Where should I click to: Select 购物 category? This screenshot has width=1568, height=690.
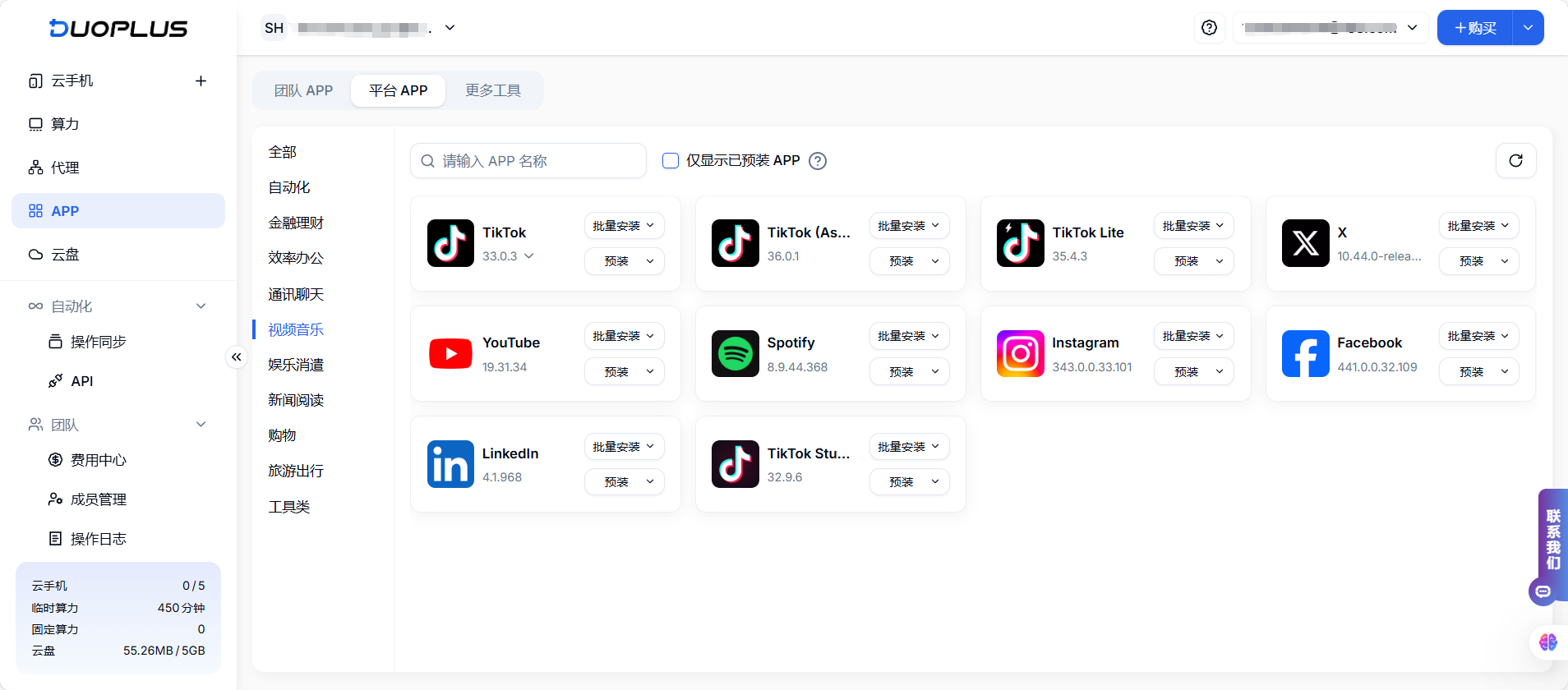coord(282,435)
